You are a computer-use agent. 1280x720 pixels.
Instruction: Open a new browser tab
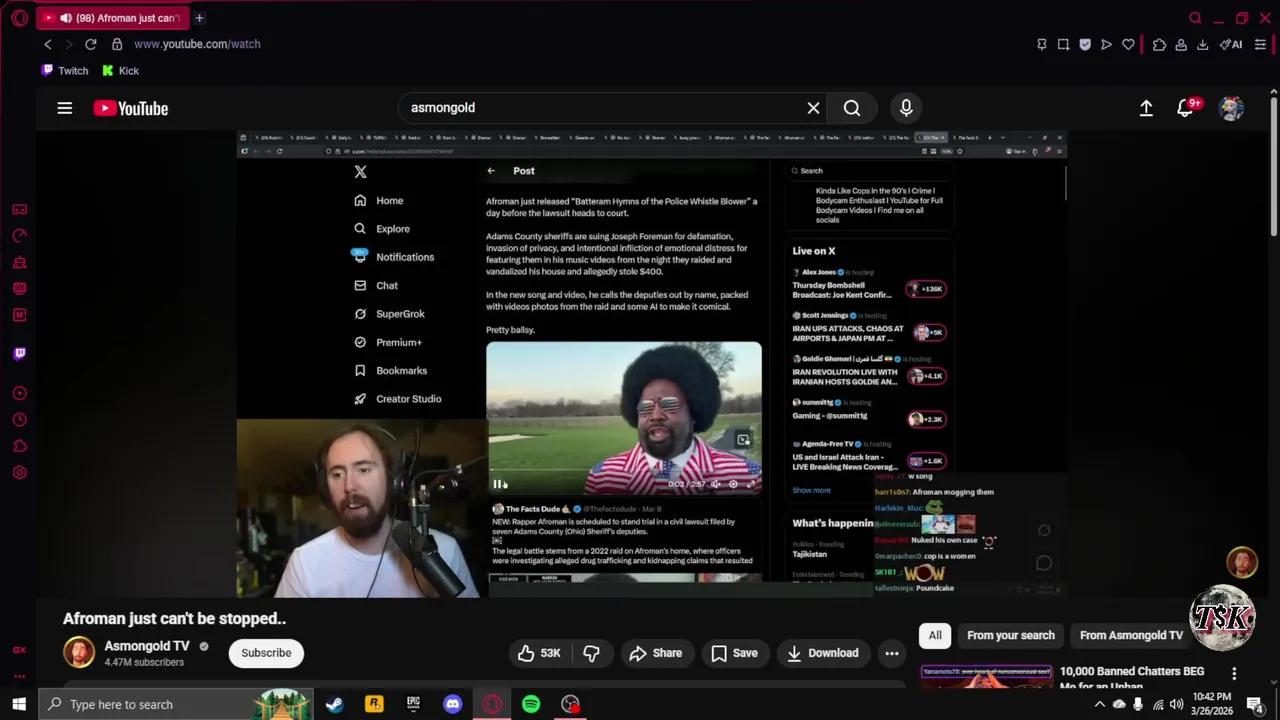pyautogui.click(x=199, y=18)
